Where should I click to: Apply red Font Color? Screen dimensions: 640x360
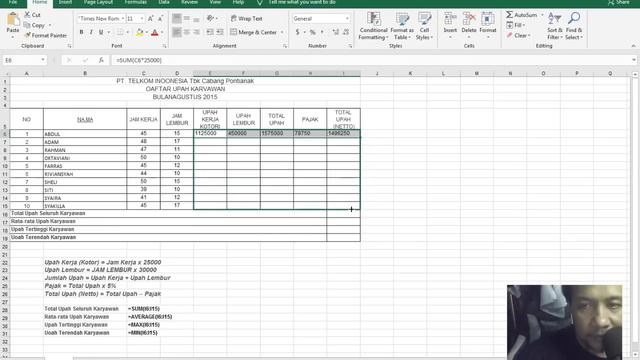pyautogui.click(x=155, y=32)
